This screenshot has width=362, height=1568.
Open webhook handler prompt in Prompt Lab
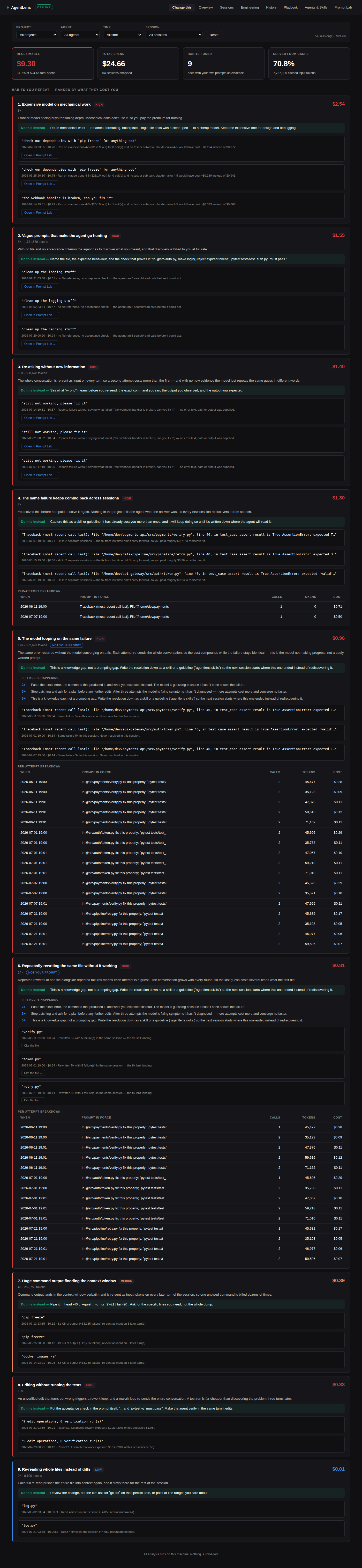pos(40,212)
